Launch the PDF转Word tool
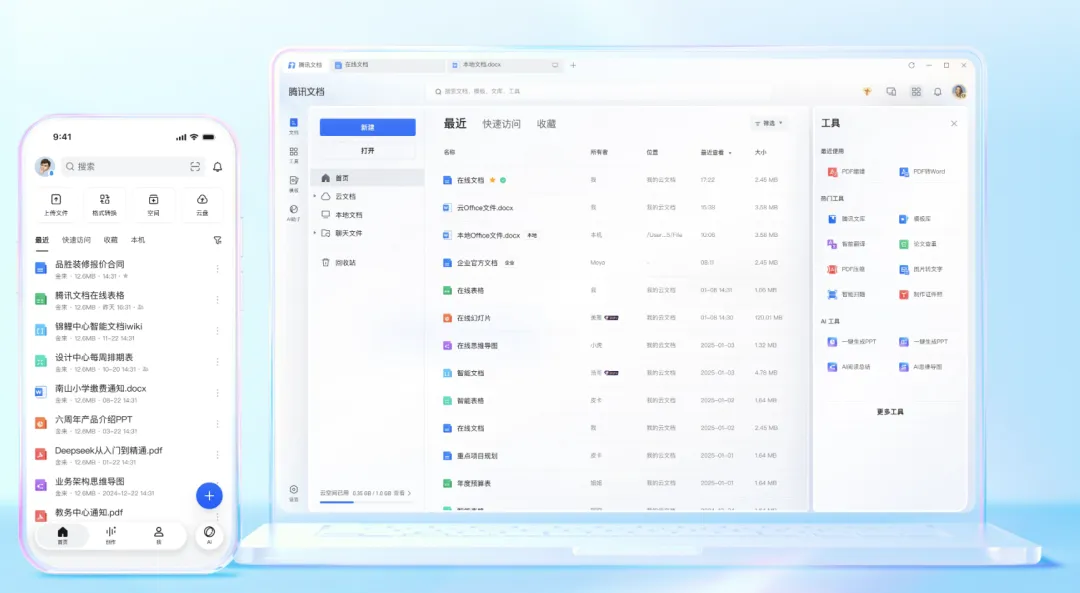This screenshot has width=1080, height=593. [x=922, y=171]
